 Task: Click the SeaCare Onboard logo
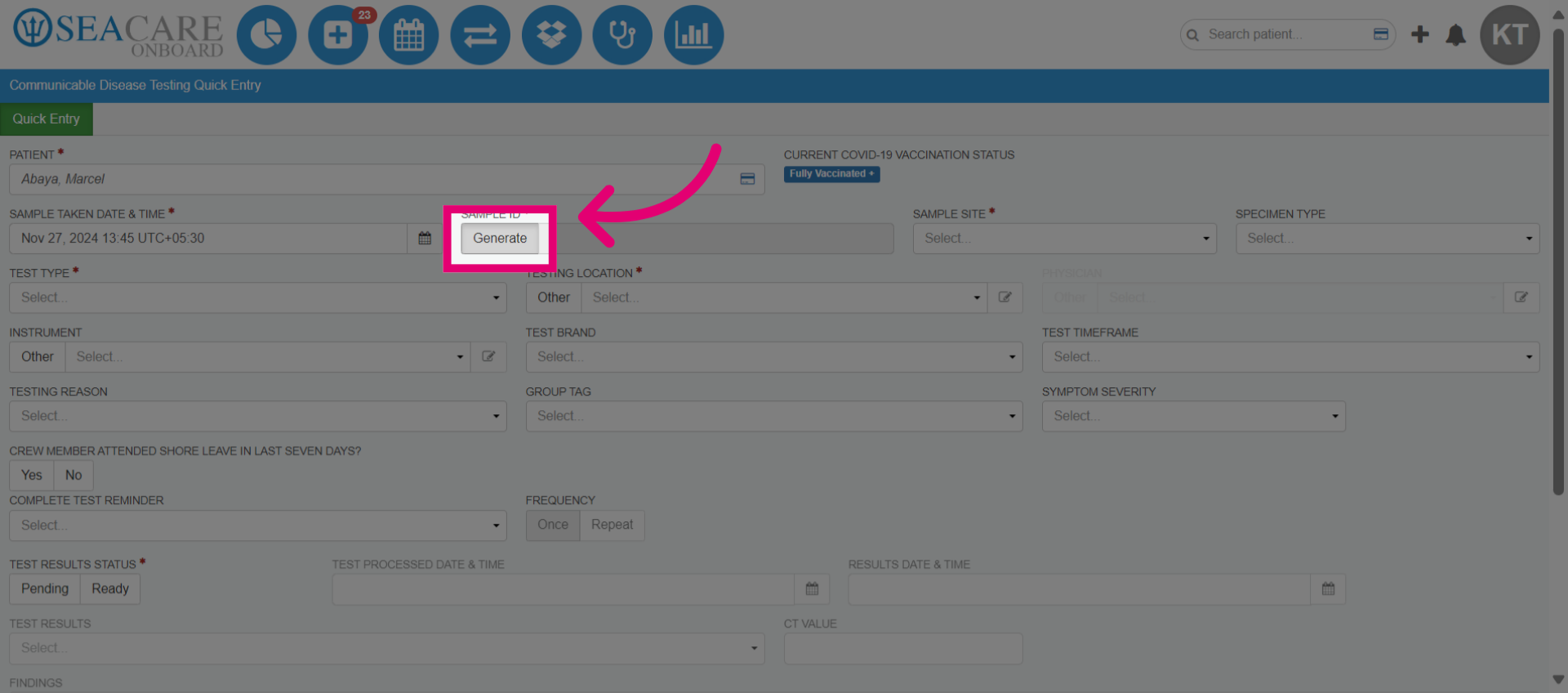(118, 34)
